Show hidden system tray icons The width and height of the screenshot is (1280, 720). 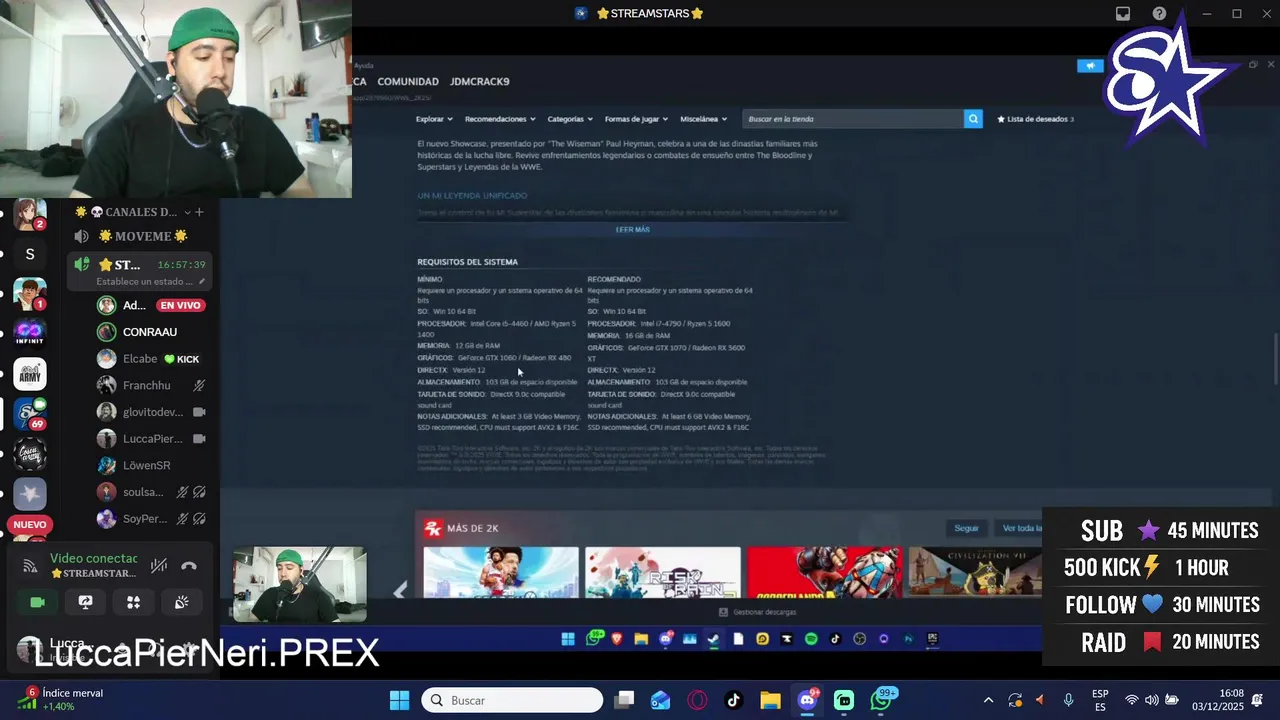[x=988, y=700]
